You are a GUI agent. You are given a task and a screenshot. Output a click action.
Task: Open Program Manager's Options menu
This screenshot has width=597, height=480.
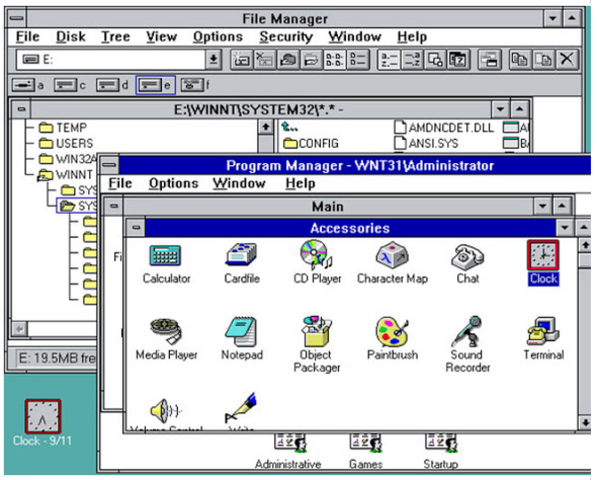tap(174, 183)
